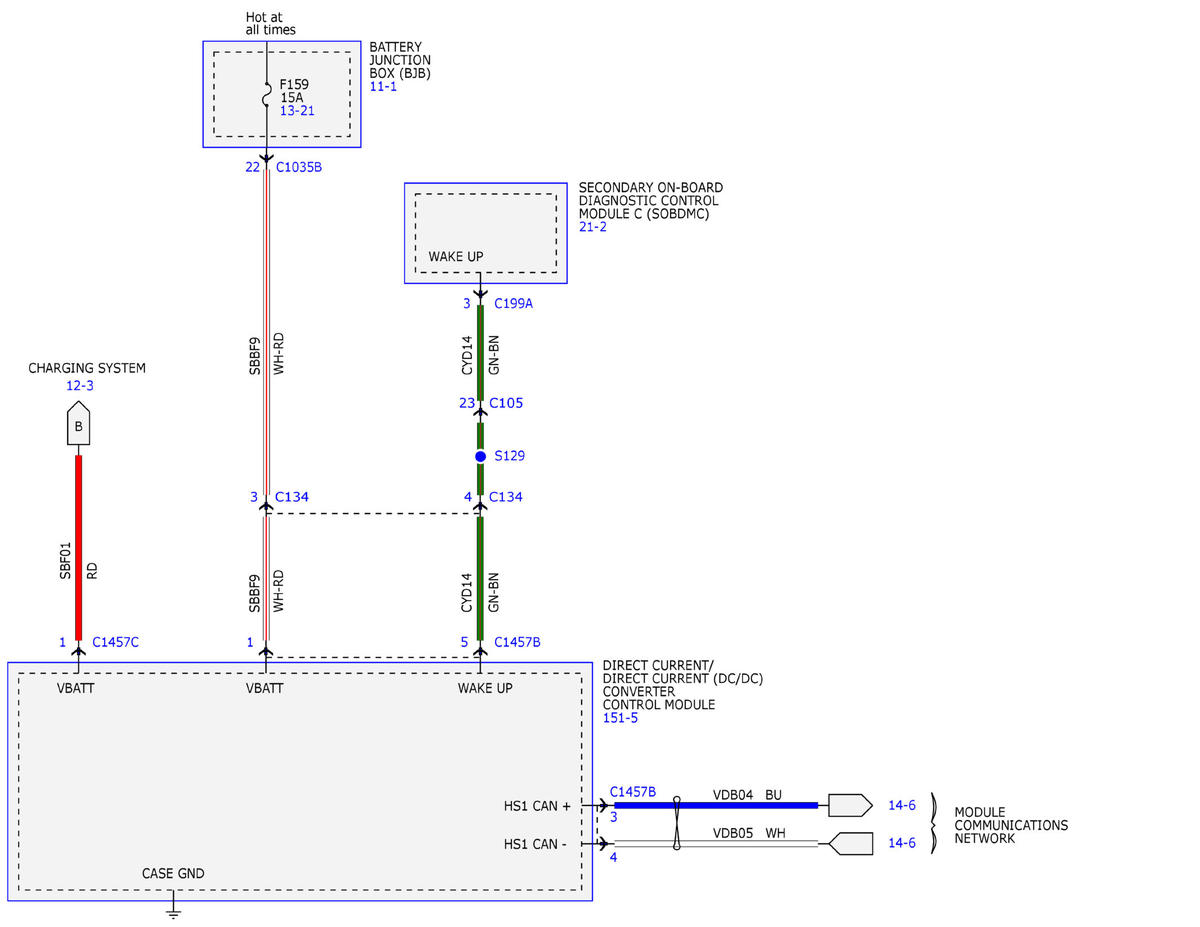Select the 'HS1 CAN -' terminal label
1200x927 pixels.
coord(535,844)
